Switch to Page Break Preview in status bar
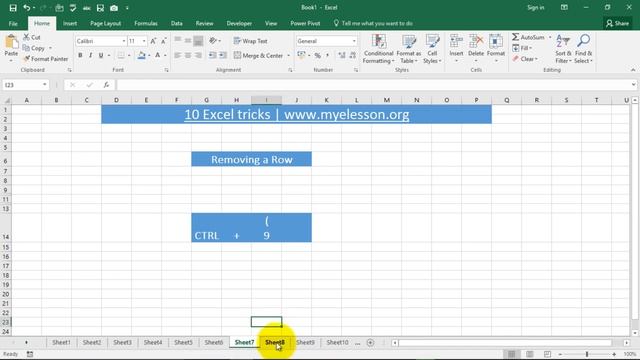Image resolution: width=640 pixels, height=360 pixels. point(547,354)
